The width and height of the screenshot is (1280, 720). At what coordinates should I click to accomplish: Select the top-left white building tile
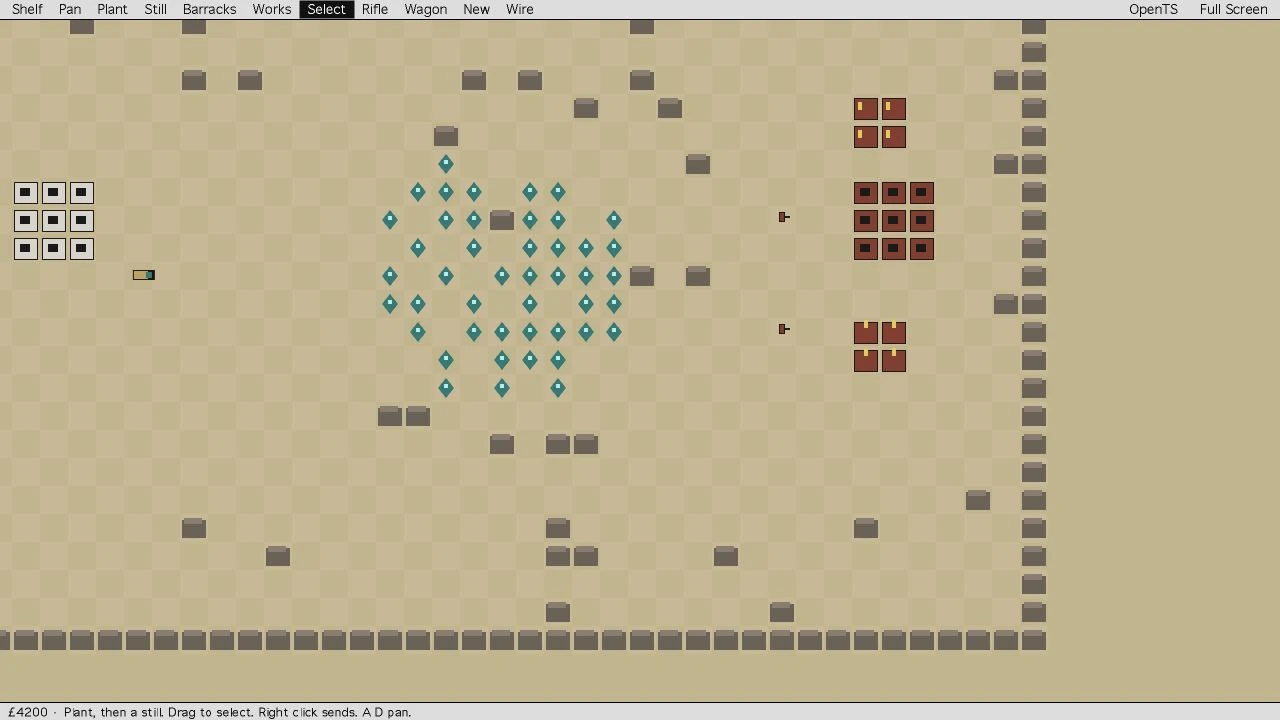tap(26, 192)
